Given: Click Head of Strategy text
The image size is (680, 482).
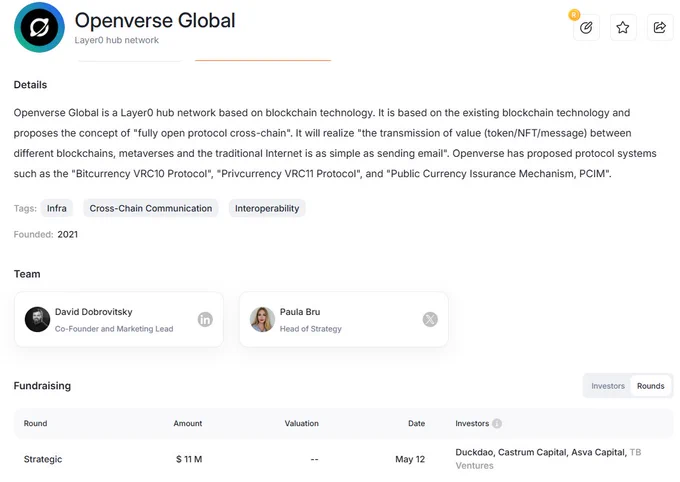Looking at the screenshot, I should [311, 329].
